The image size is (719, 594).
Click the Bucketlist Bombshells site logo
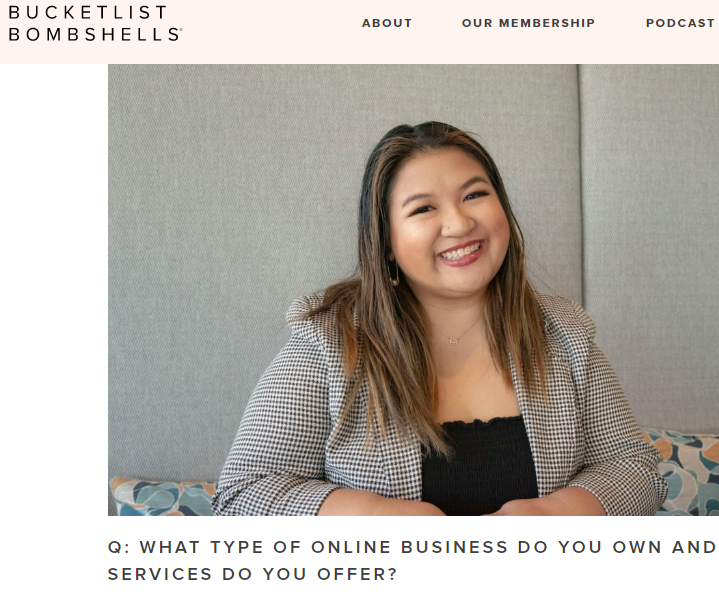95,23
